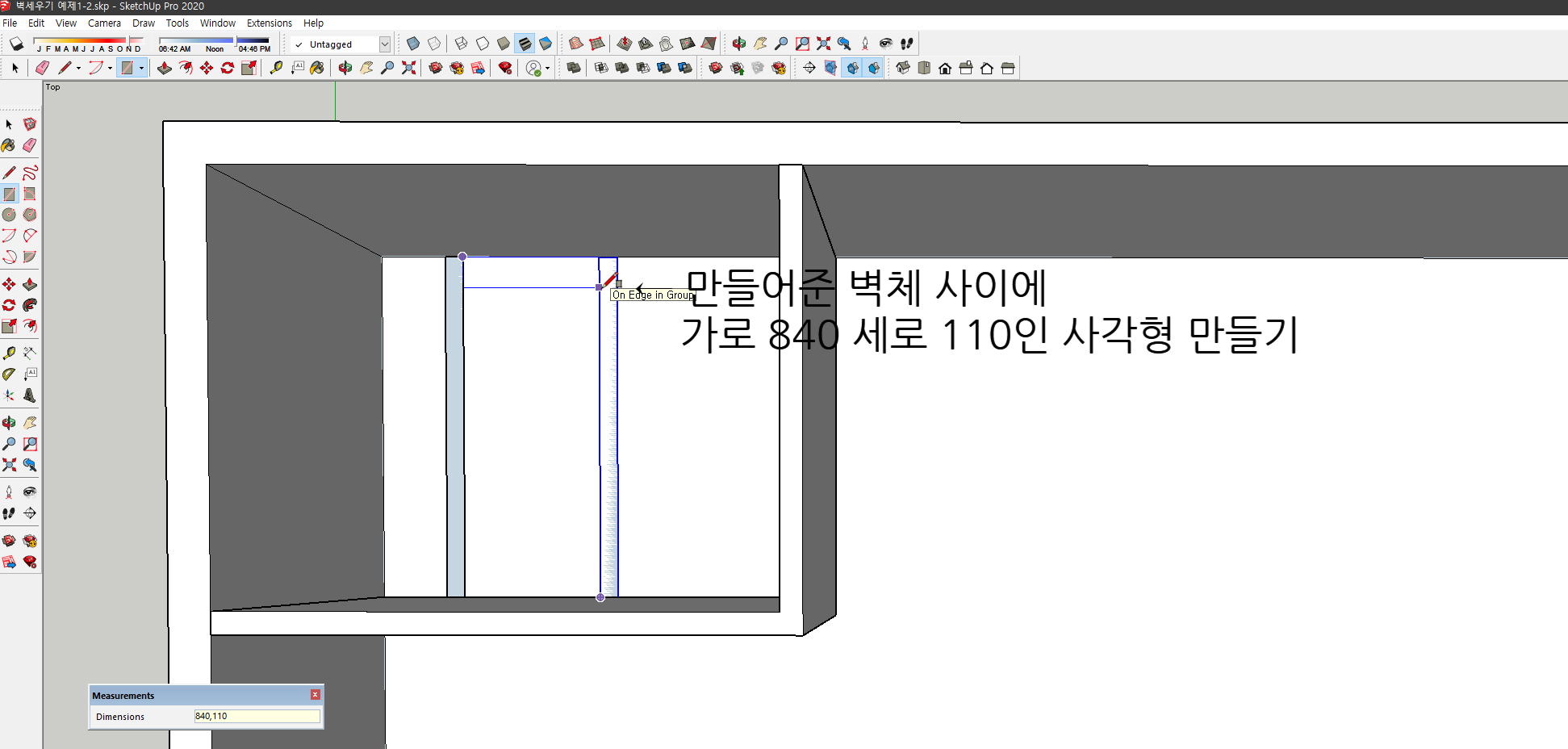Activate the Tape Measure tool
This screenshot has width=1568, height=749.
pos(277,68)
